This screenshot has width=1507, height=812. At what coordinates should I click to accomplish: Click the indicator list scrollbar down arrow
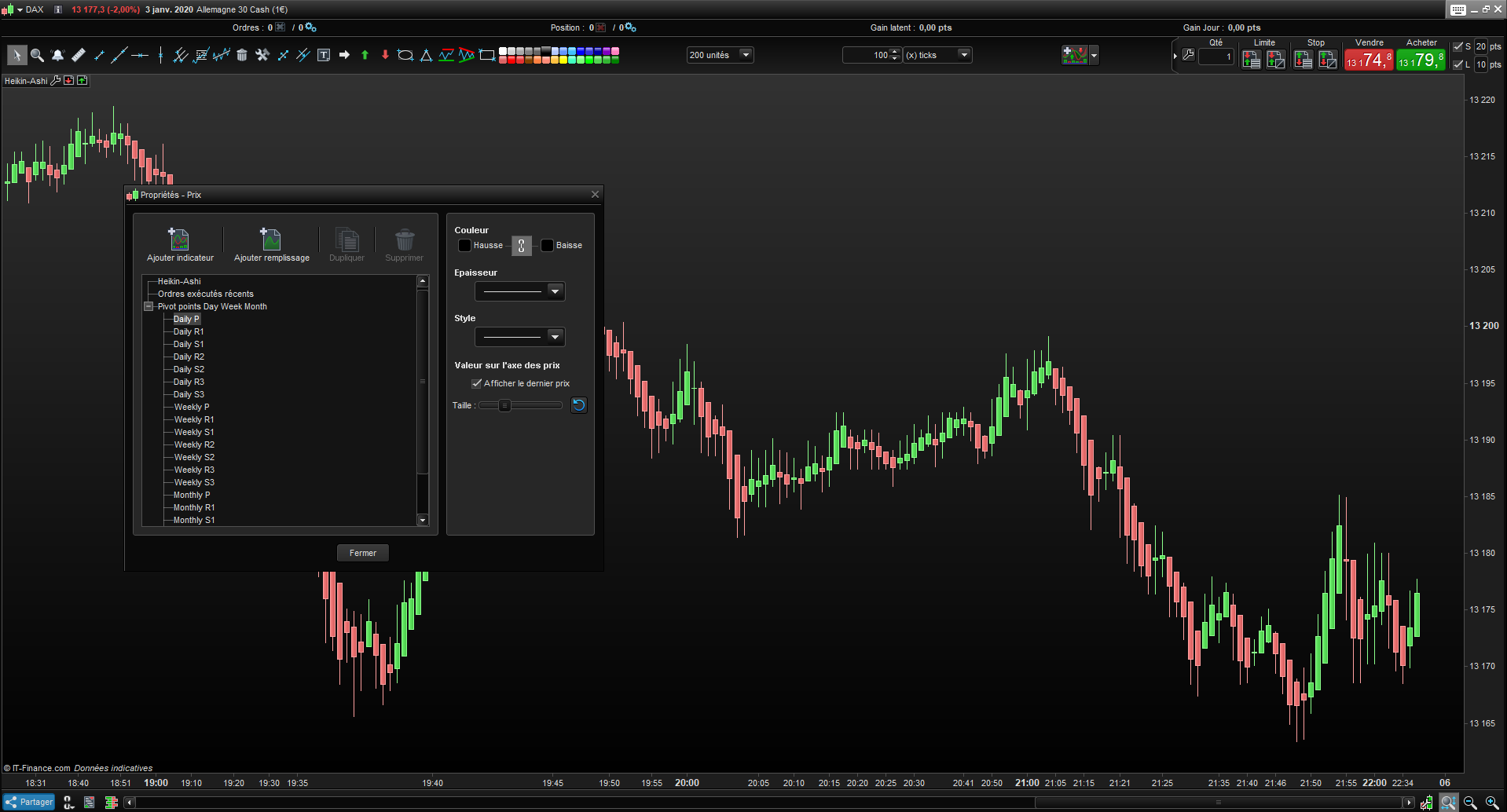click(423, 520)
